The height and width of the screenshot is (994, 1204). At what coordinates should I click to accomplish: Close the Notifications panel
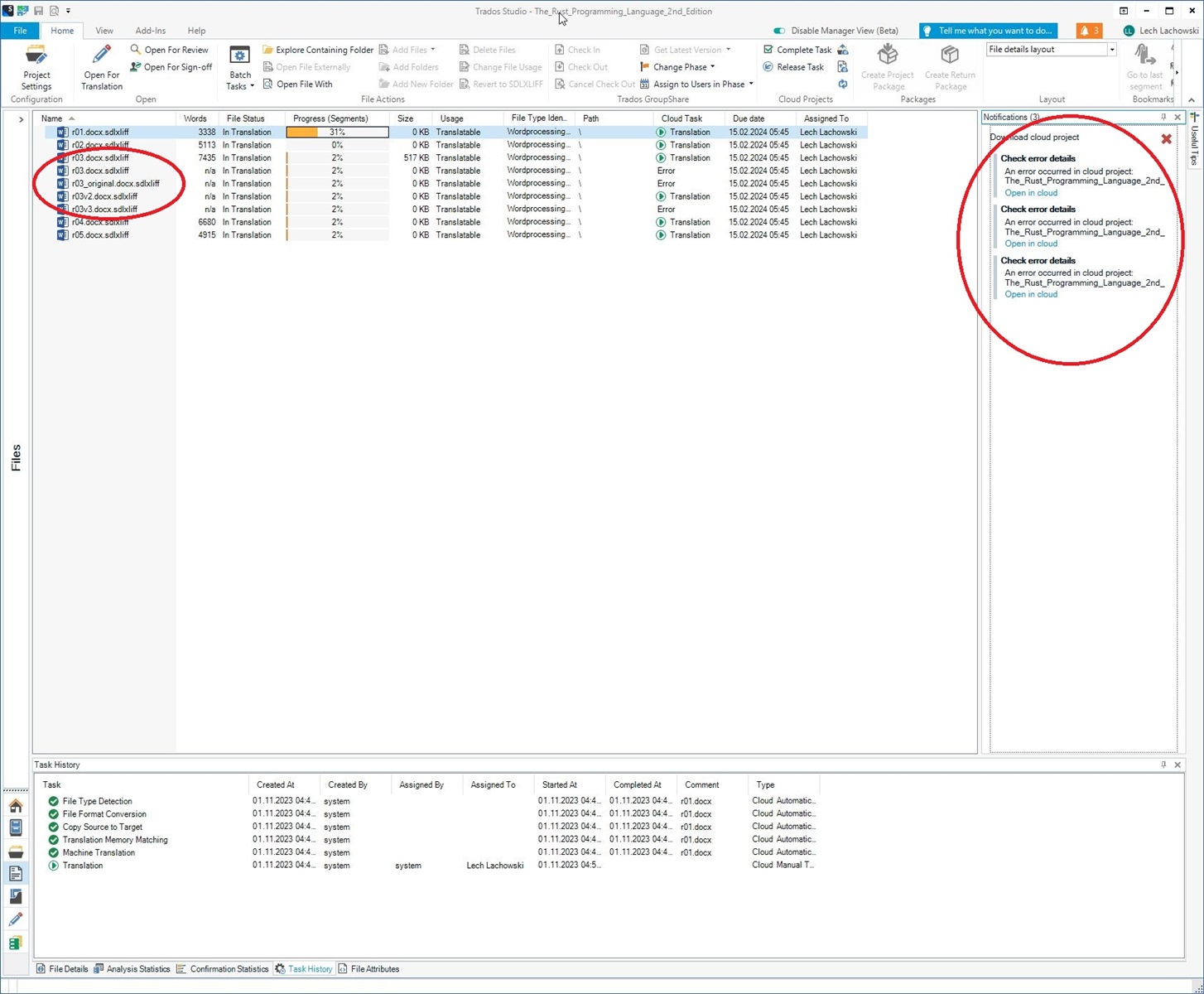click(1178, 118)
